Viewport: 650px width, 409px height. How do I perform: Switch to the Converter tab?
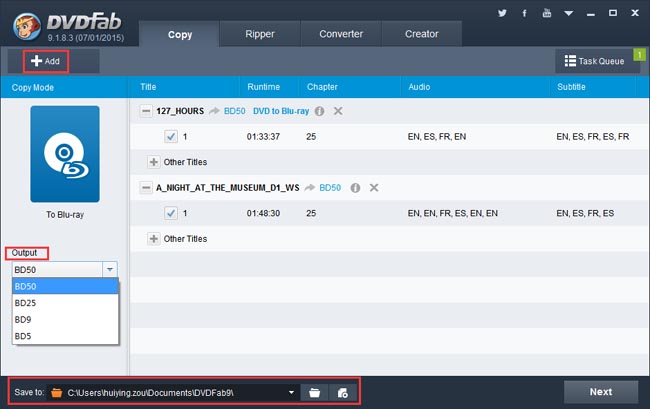pyautogui.click(x=341, y=34)
